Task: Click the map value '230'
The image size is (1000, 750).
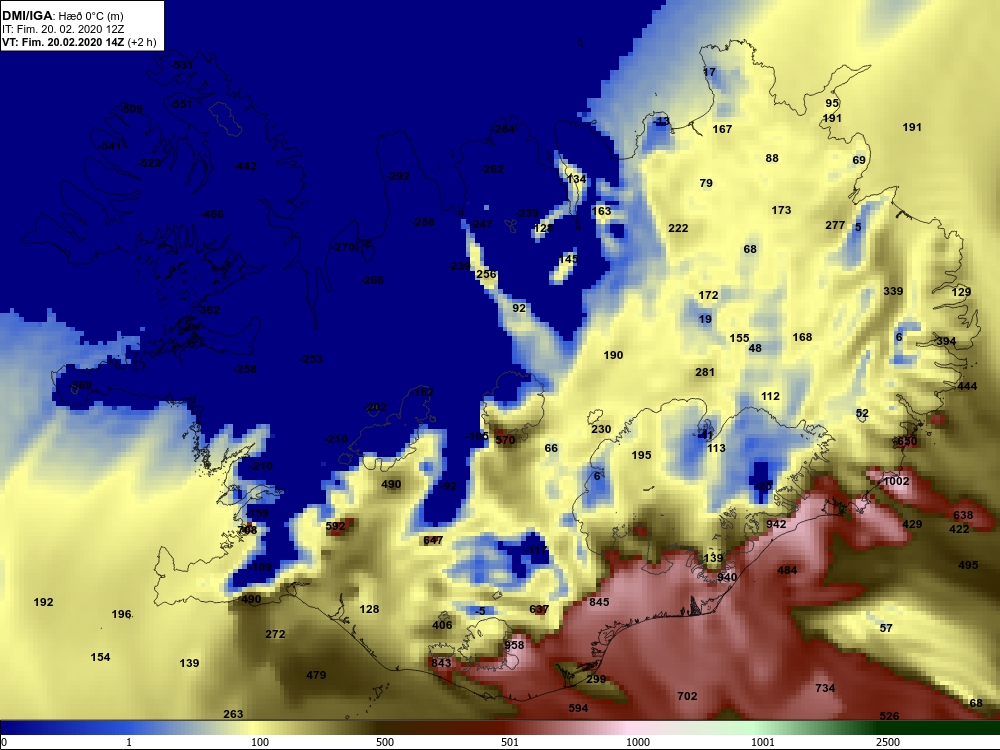Action: 601,429
